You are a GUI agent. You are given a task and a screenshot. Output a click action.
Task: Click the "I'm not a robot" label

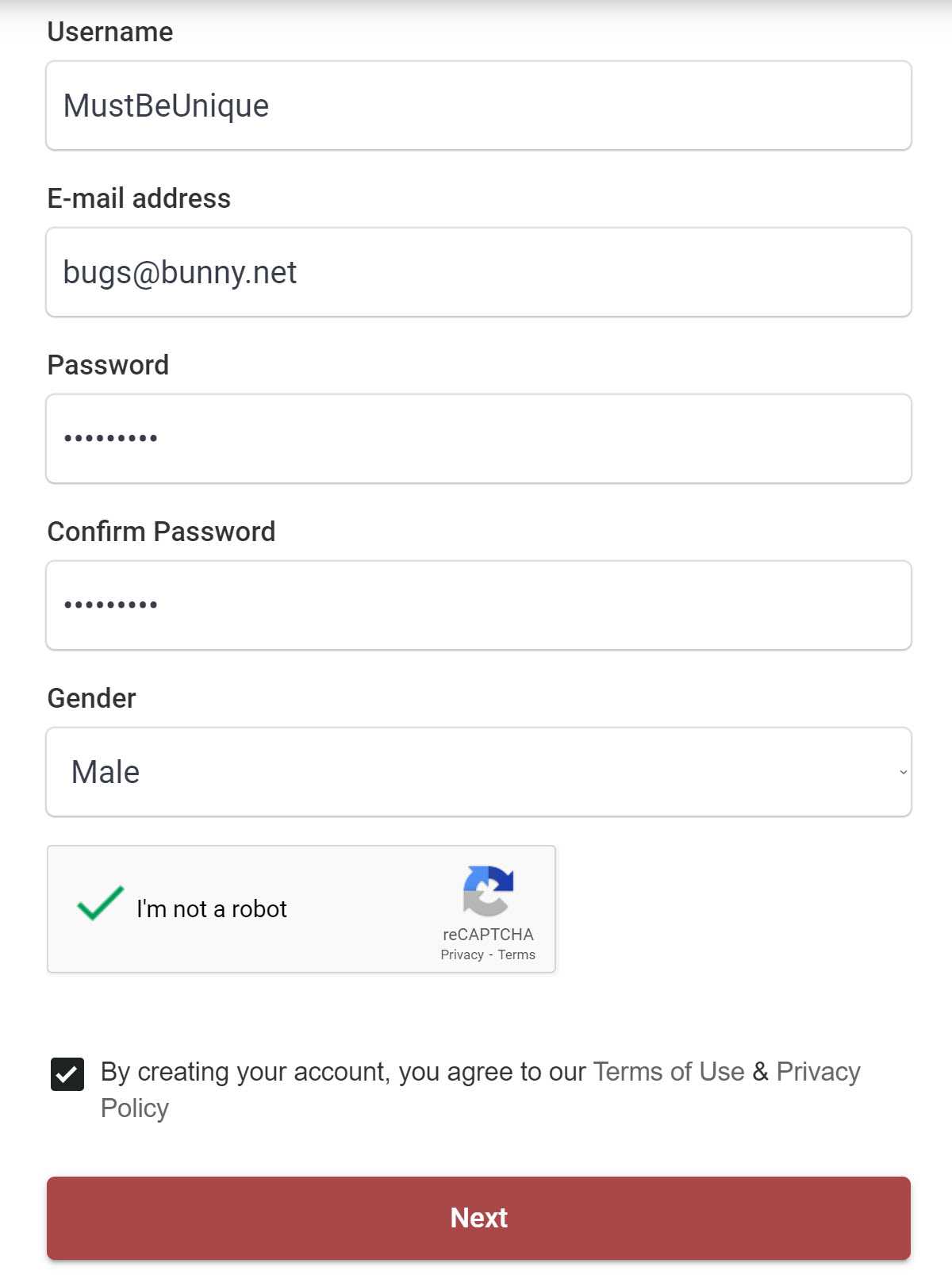tap(212, 908)
